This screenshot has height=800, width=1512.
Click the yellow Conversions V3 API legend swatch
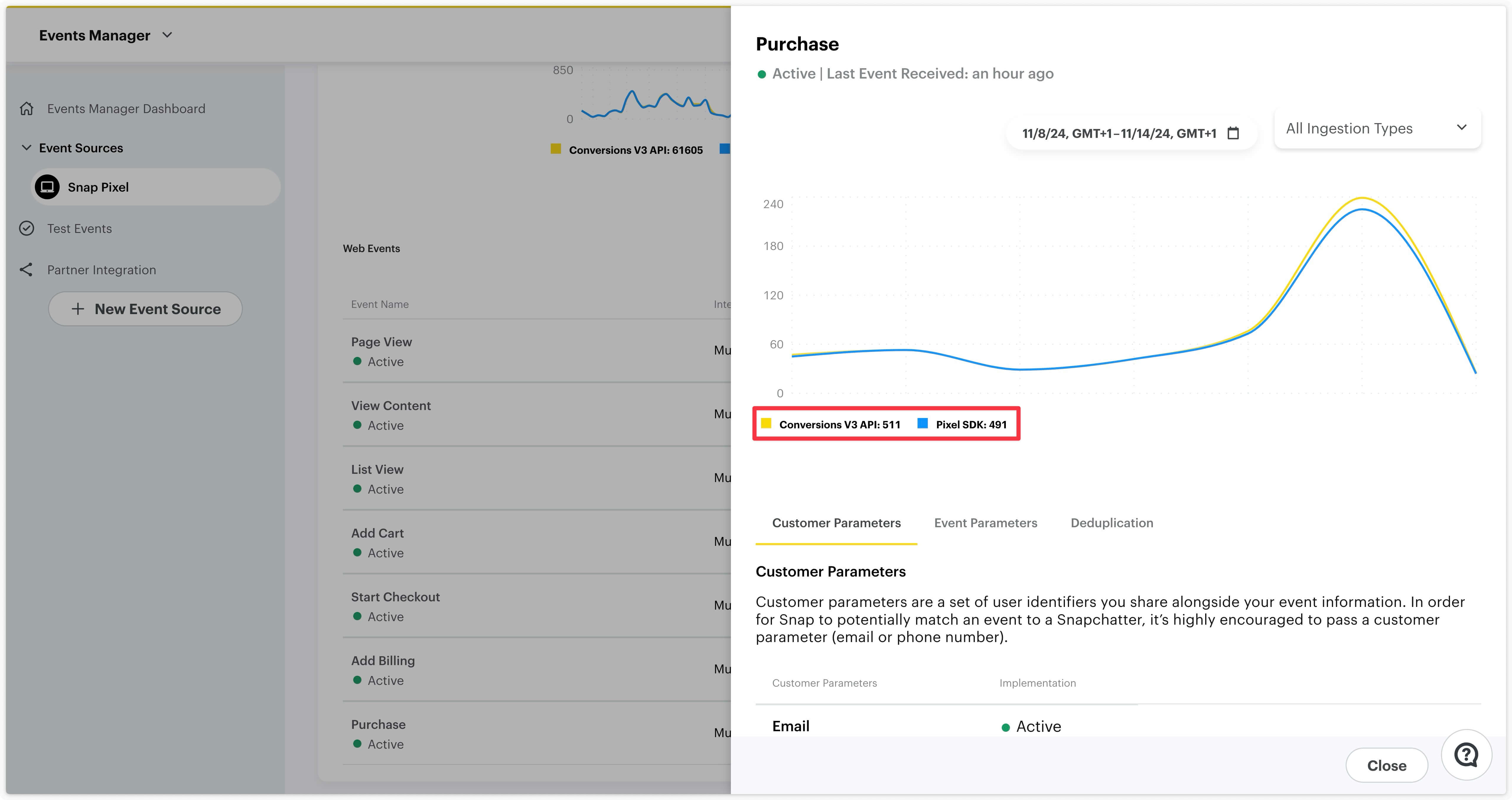click(x=766, y=423)
